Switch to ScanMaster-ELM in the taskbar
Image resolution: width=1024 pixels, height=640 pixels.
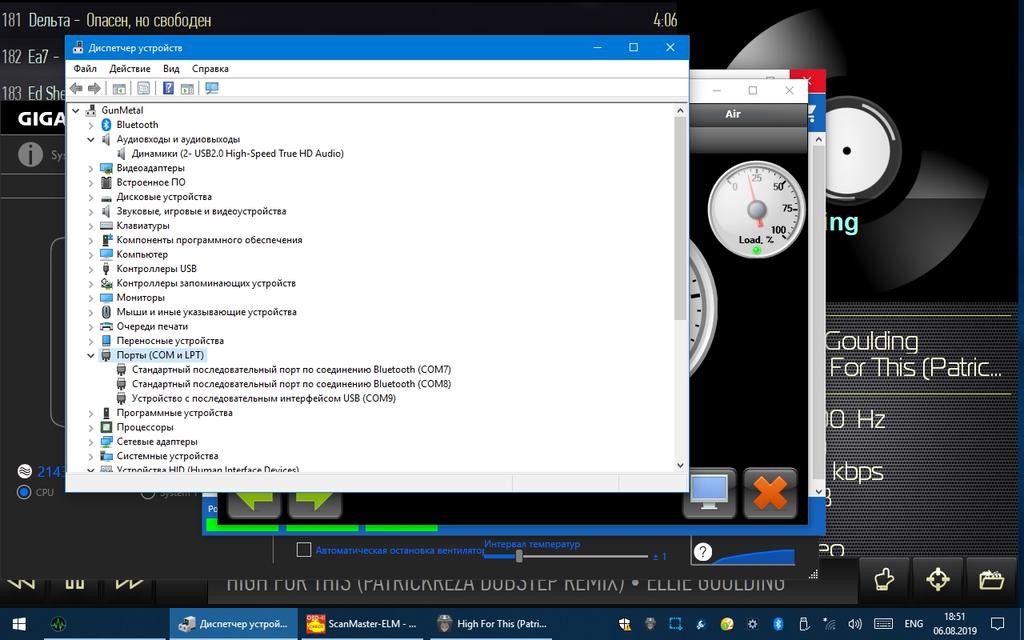click(362, 624)
